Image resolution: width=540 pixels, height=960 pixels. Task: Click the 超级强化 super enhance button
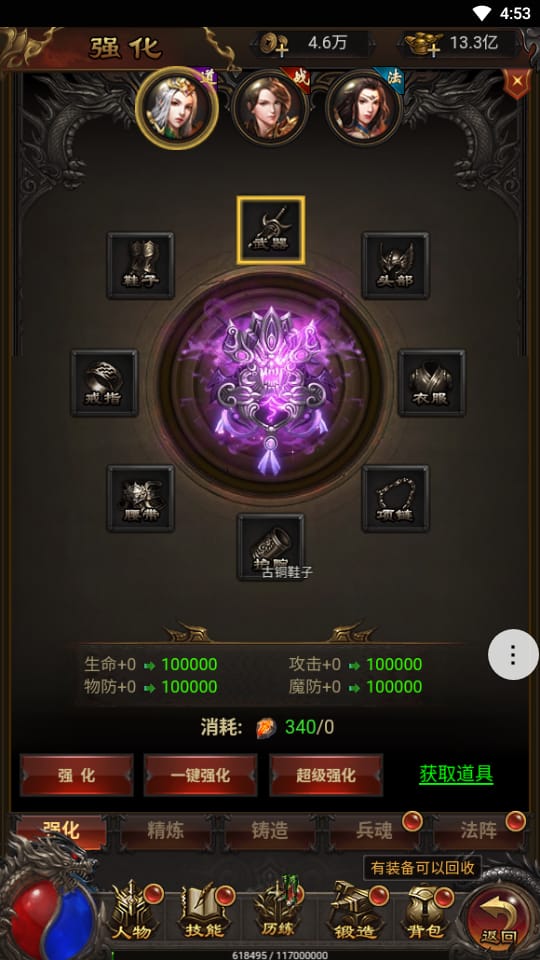click(326, 775)
